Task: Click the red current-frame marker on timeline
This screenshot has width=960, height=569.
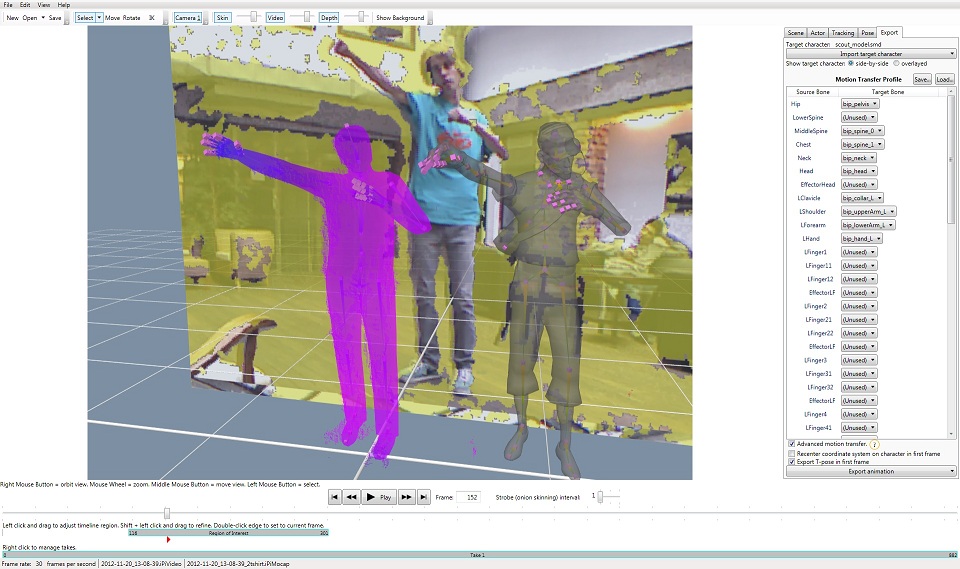Action: (x=168, y=540)
